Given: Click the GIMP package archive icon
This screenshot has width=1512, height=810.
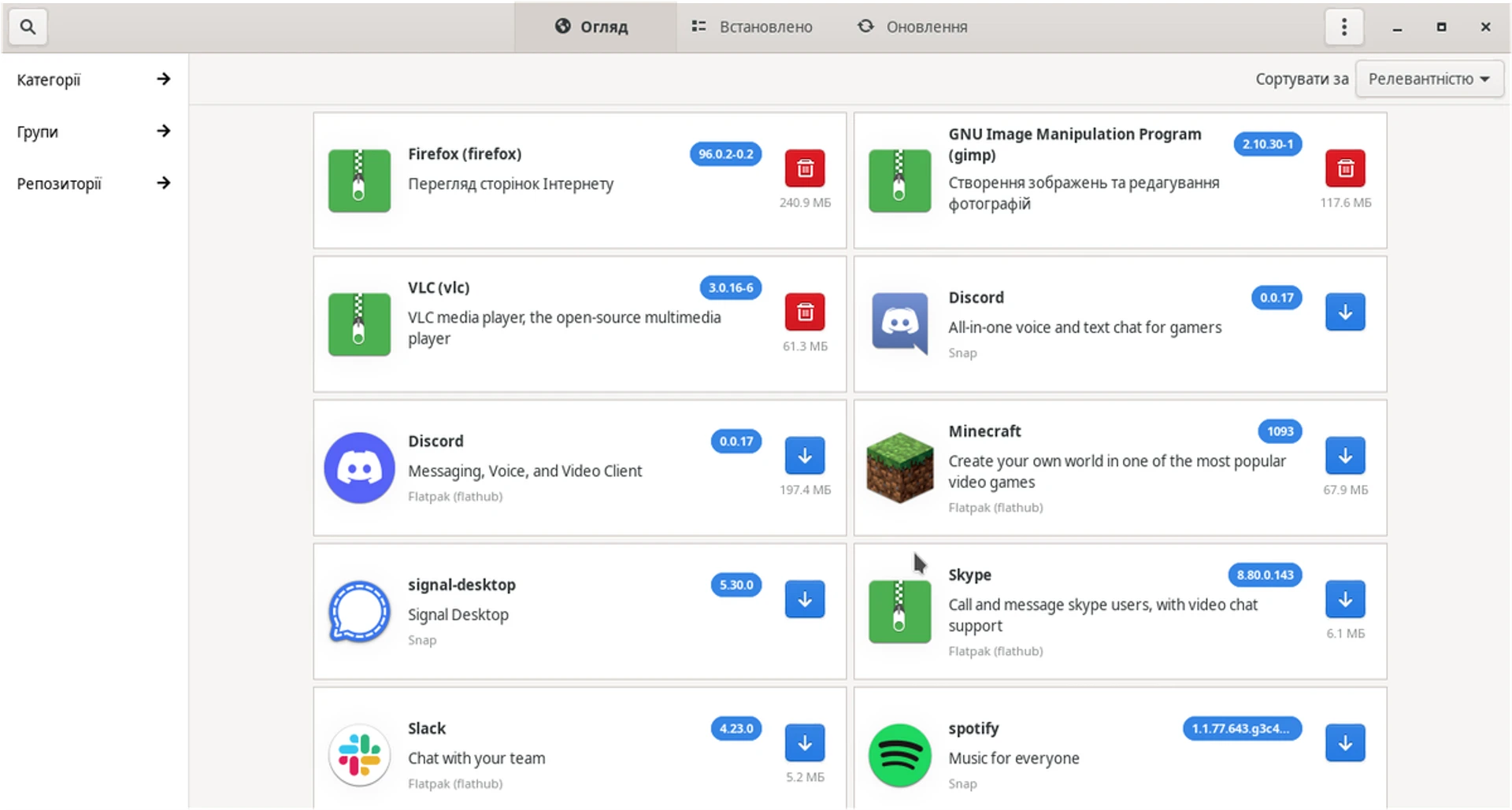Looking at the screenshot, I should click(899, 181).
